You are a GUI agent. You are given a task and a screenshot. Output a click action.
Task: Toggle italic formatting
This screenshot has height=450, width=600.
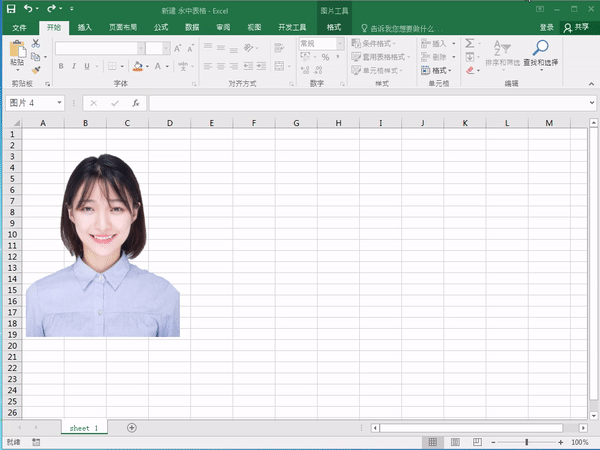(x=73, y=67)
